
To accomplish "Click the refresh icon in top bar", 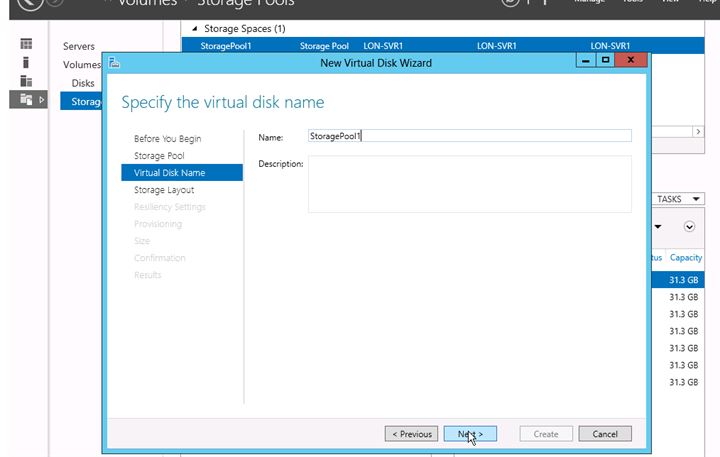I will tap(508, 3).
